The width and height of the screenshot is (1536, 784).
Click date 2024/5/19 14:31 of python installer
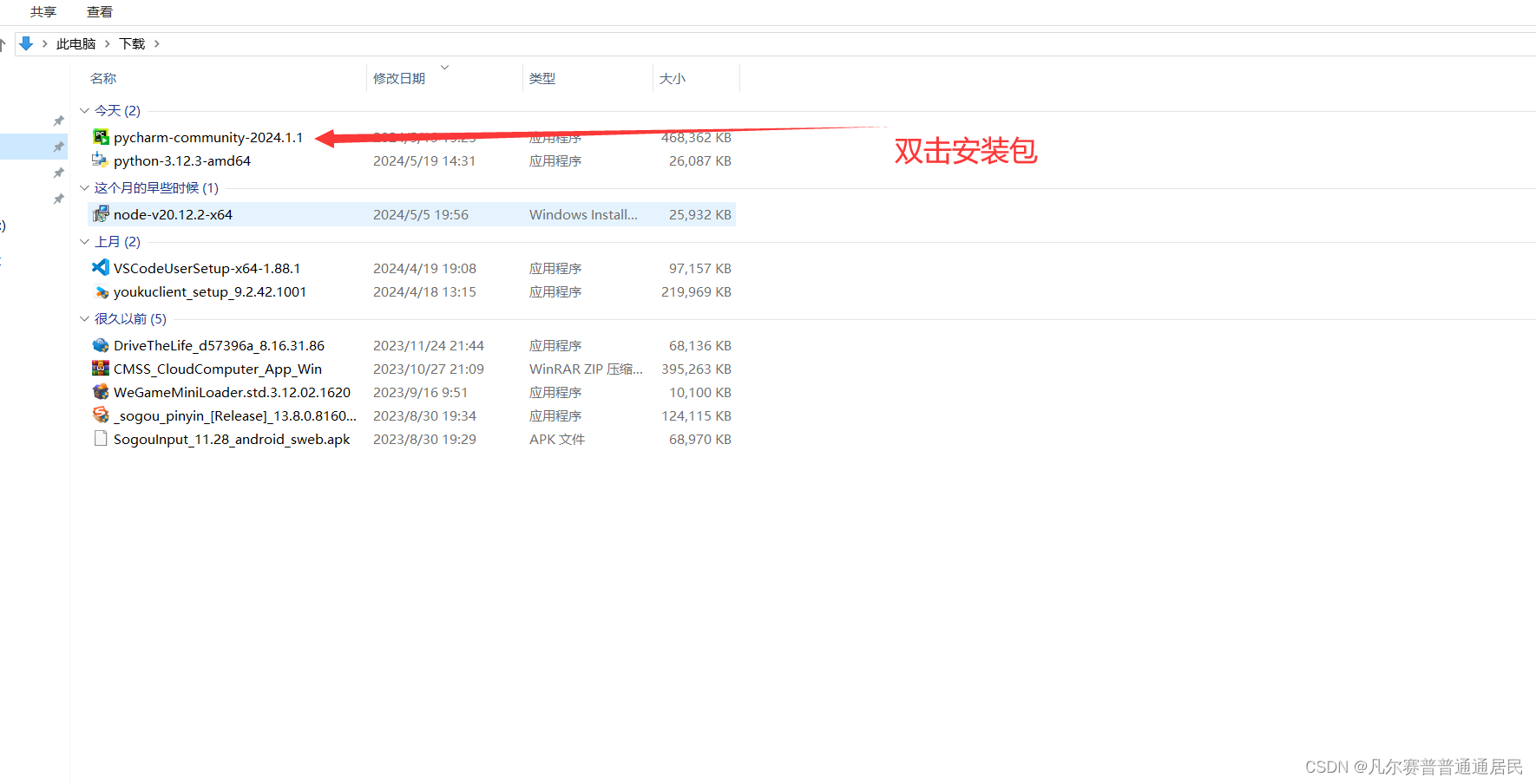(424, 160)
